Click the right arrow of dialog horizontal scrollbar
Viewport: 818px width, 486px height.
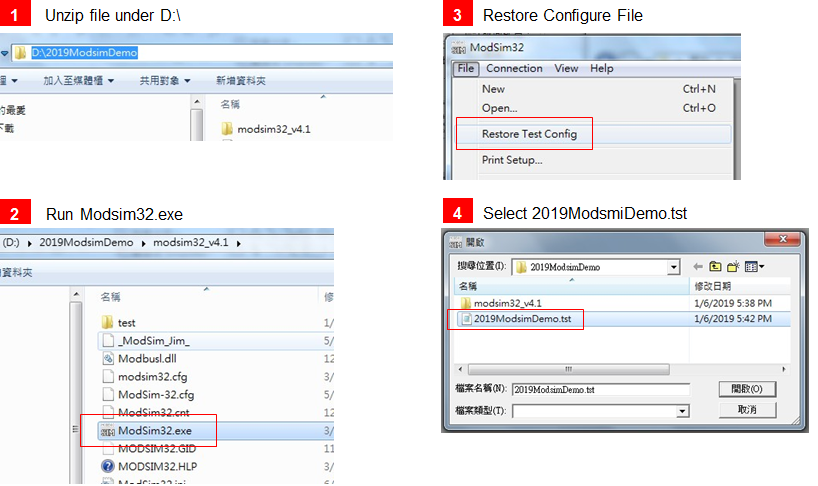tap(784, 369)
